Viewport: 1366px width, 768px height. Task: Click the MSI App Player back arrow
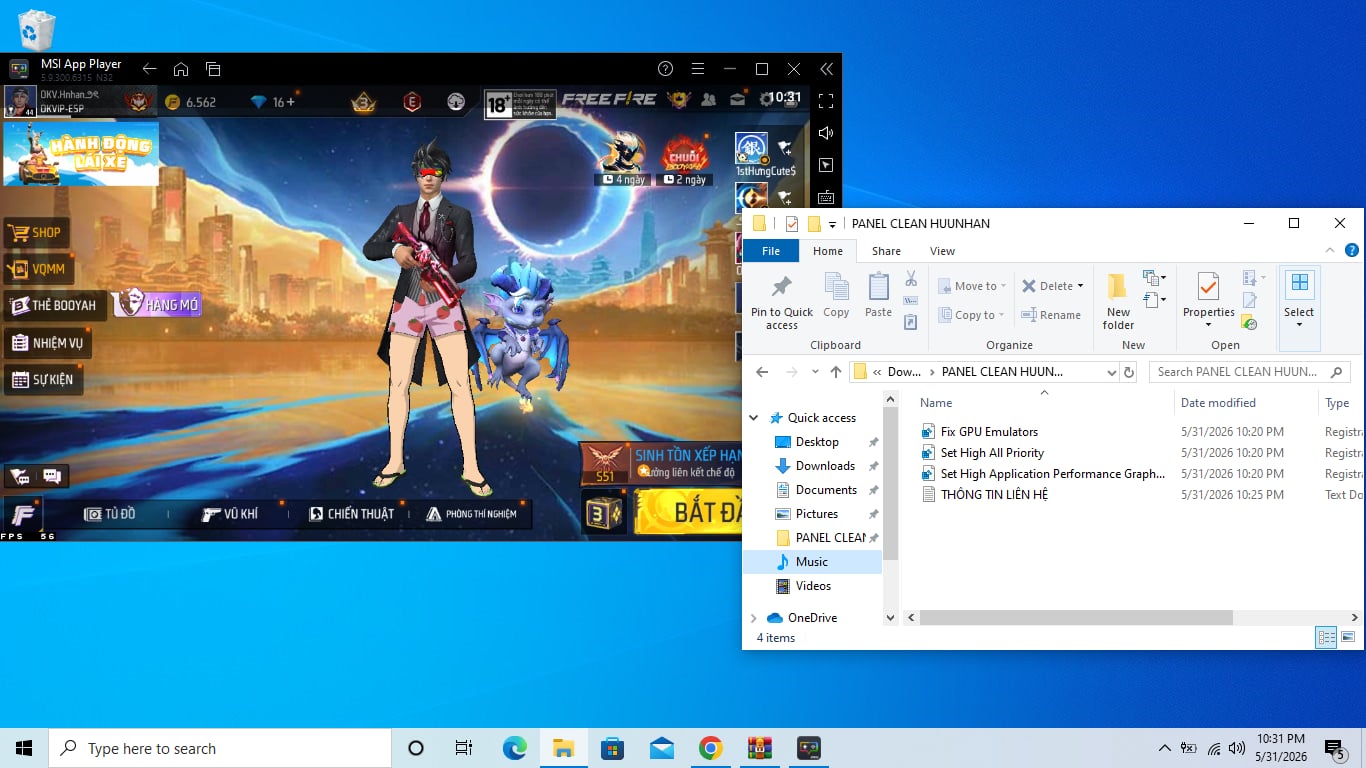(x=149, y=69)
